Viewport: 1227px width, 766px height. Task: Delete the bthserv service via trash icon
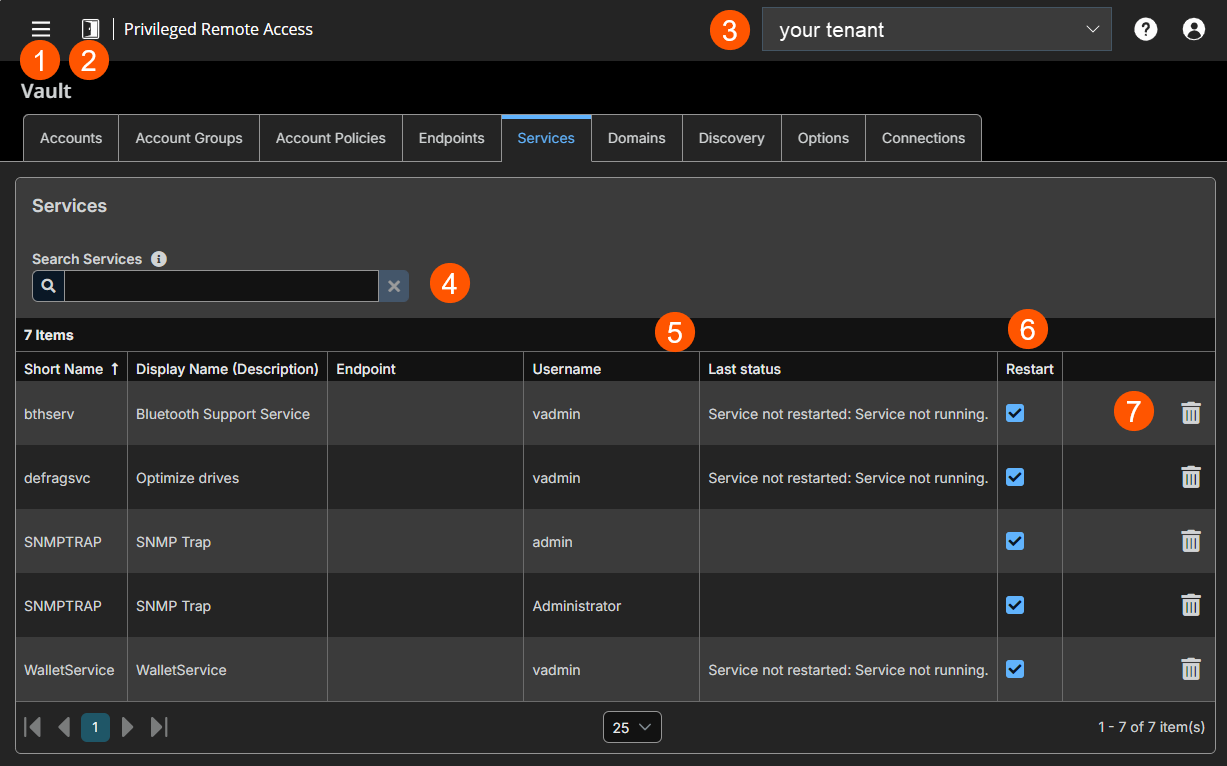click(x=1191, y=412)
